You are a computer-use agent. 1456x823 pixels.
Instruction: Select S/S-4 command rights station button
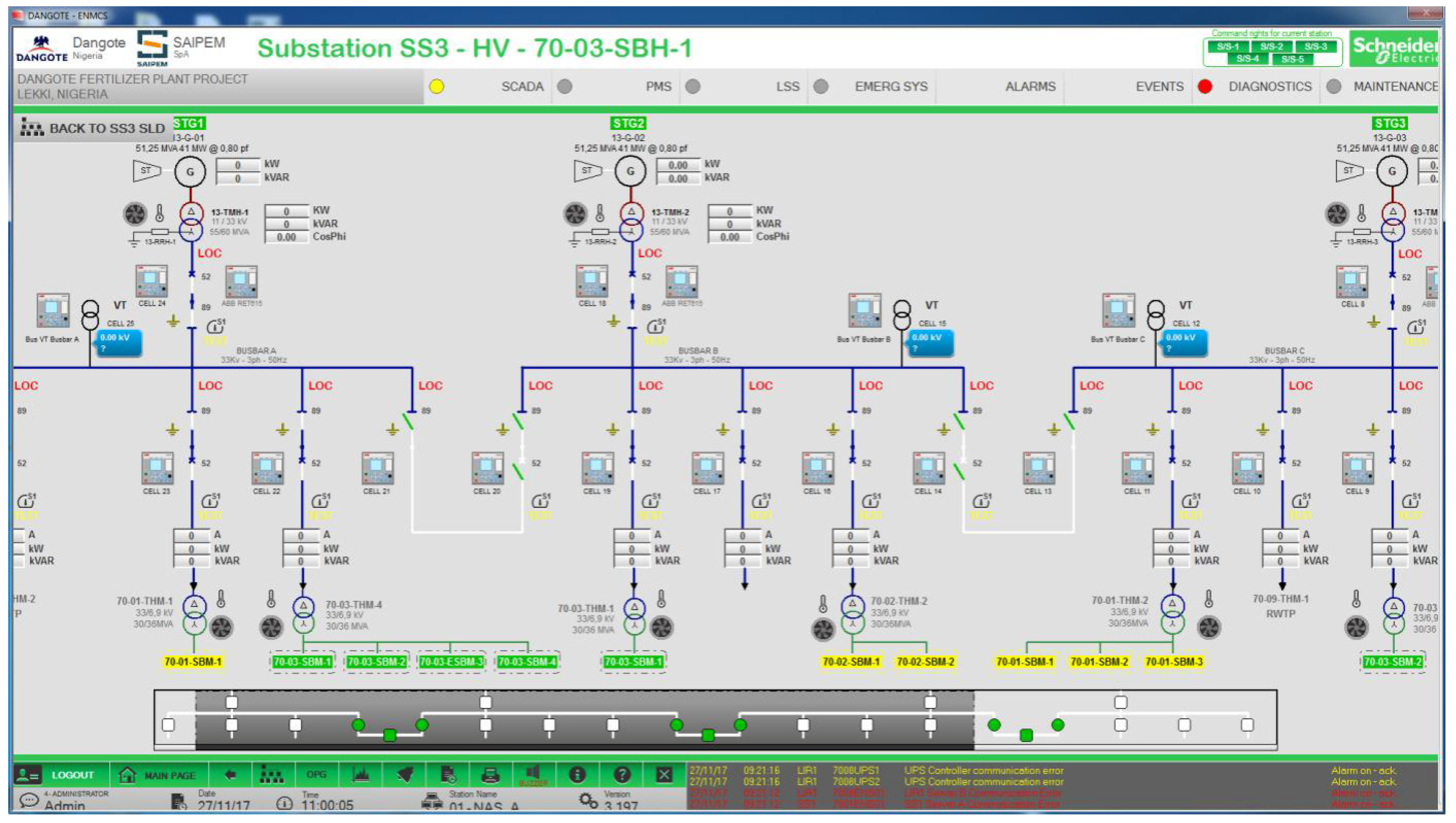pos(1247,59)
